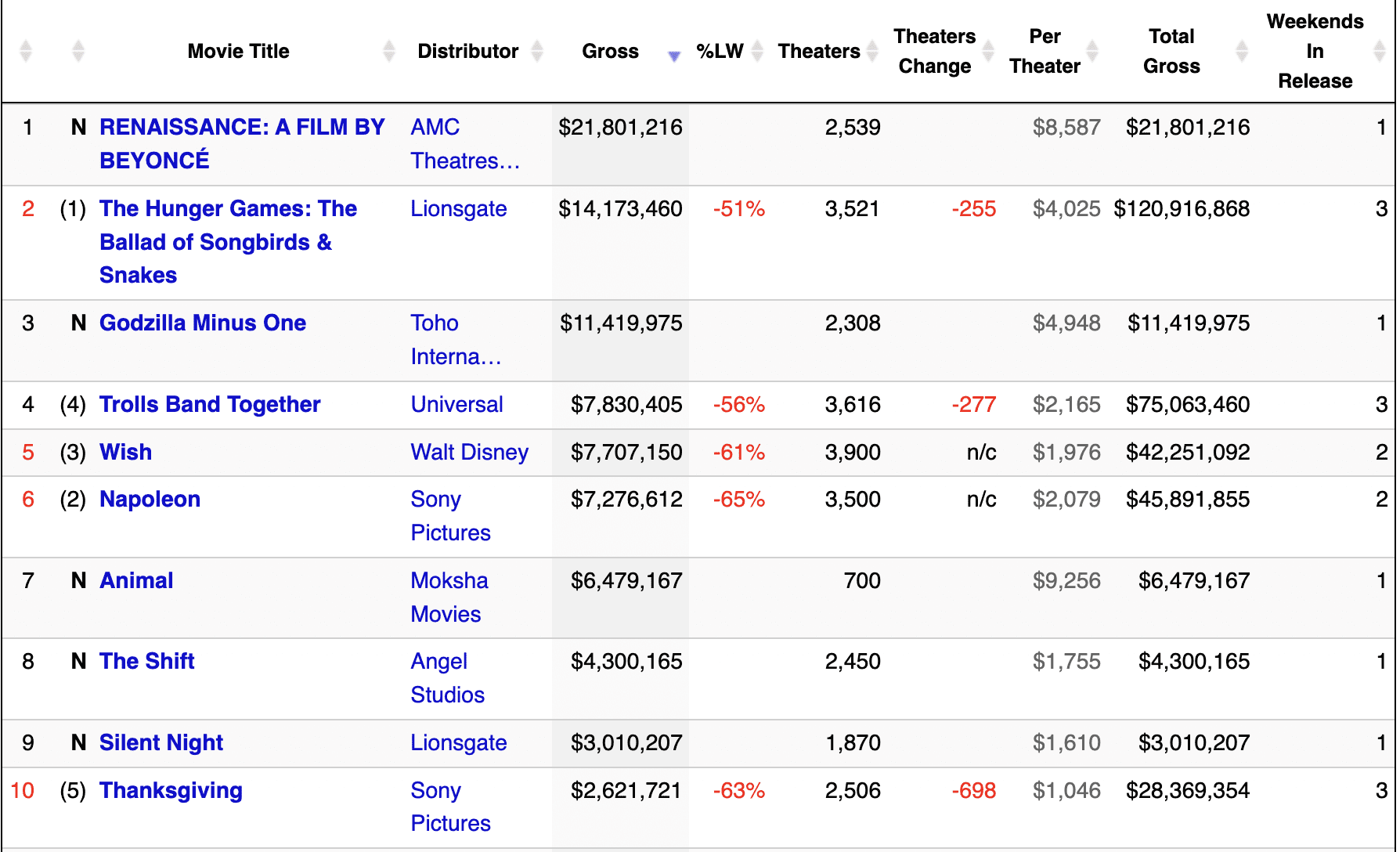Viewport: 1400px width, 852px height.
Task: Open the Napoleon movie link
Action: click(x=150, y=499)
